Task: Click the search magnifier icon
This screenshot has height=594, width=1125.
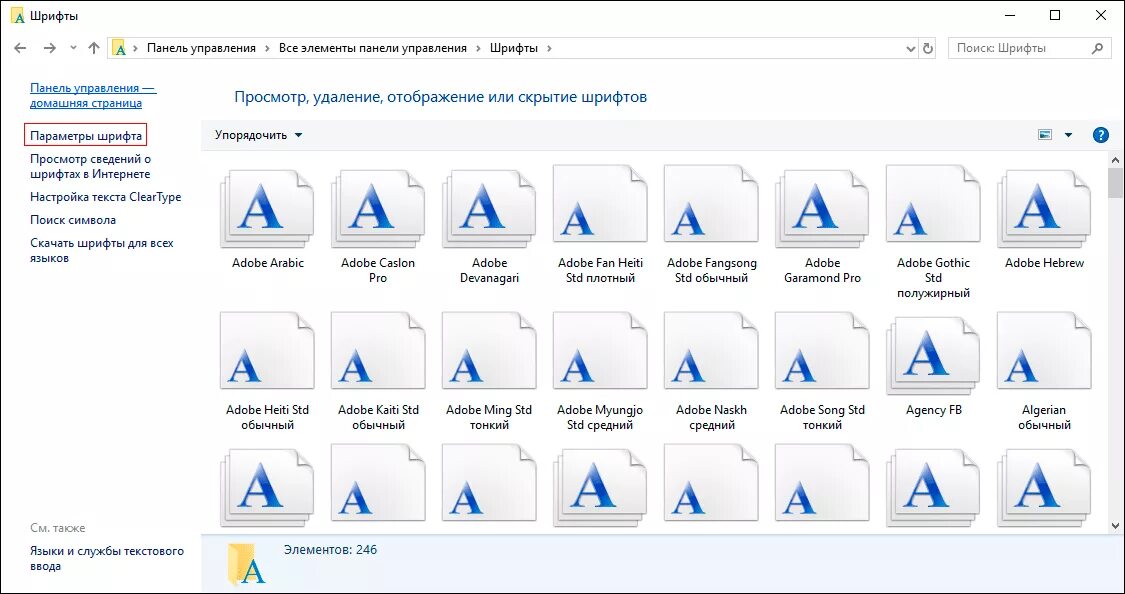Action: (1097, 48)
